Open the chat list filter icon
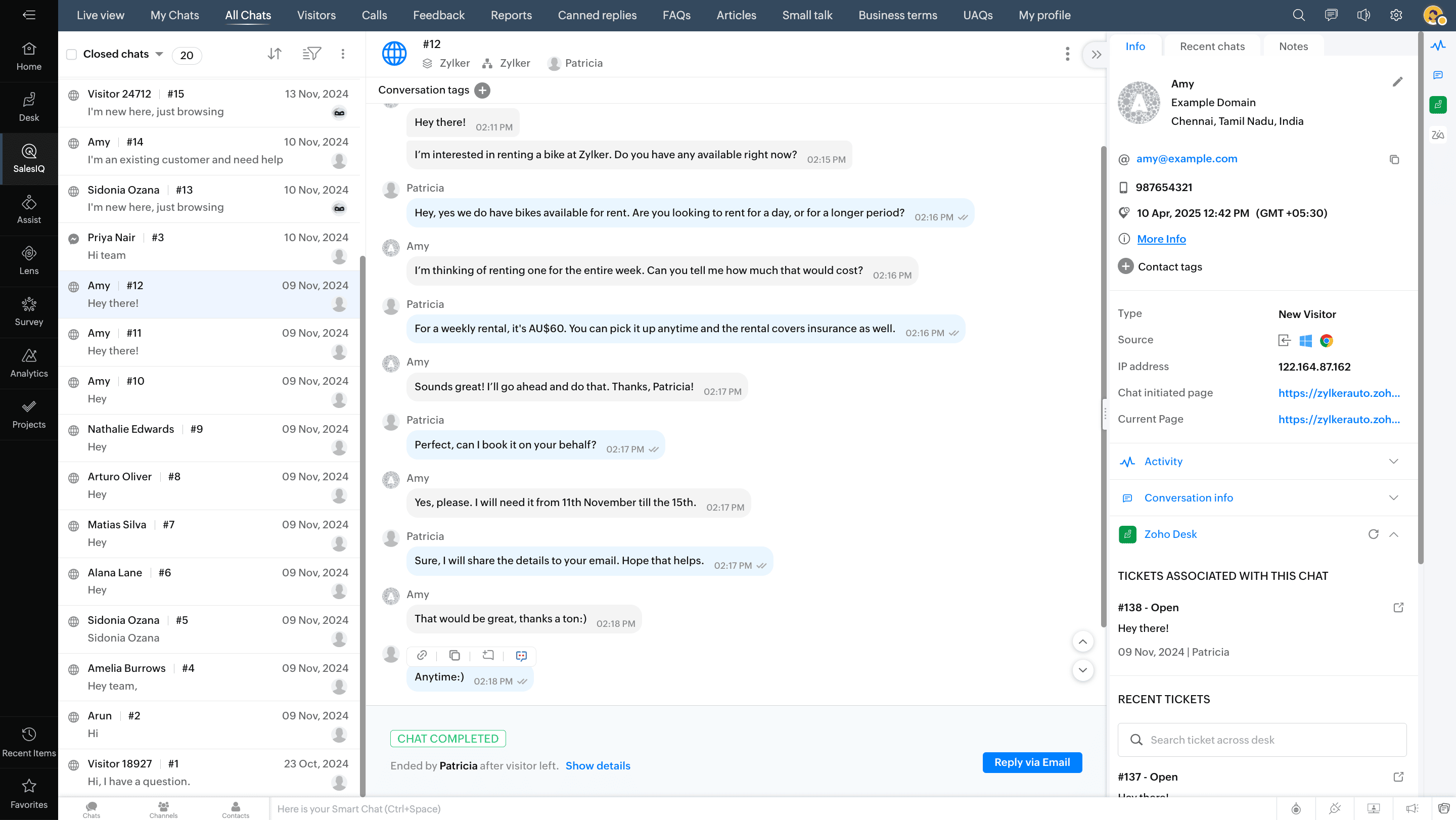Image resolution: width=1456 pixels, height=820 pixels. 311,54
